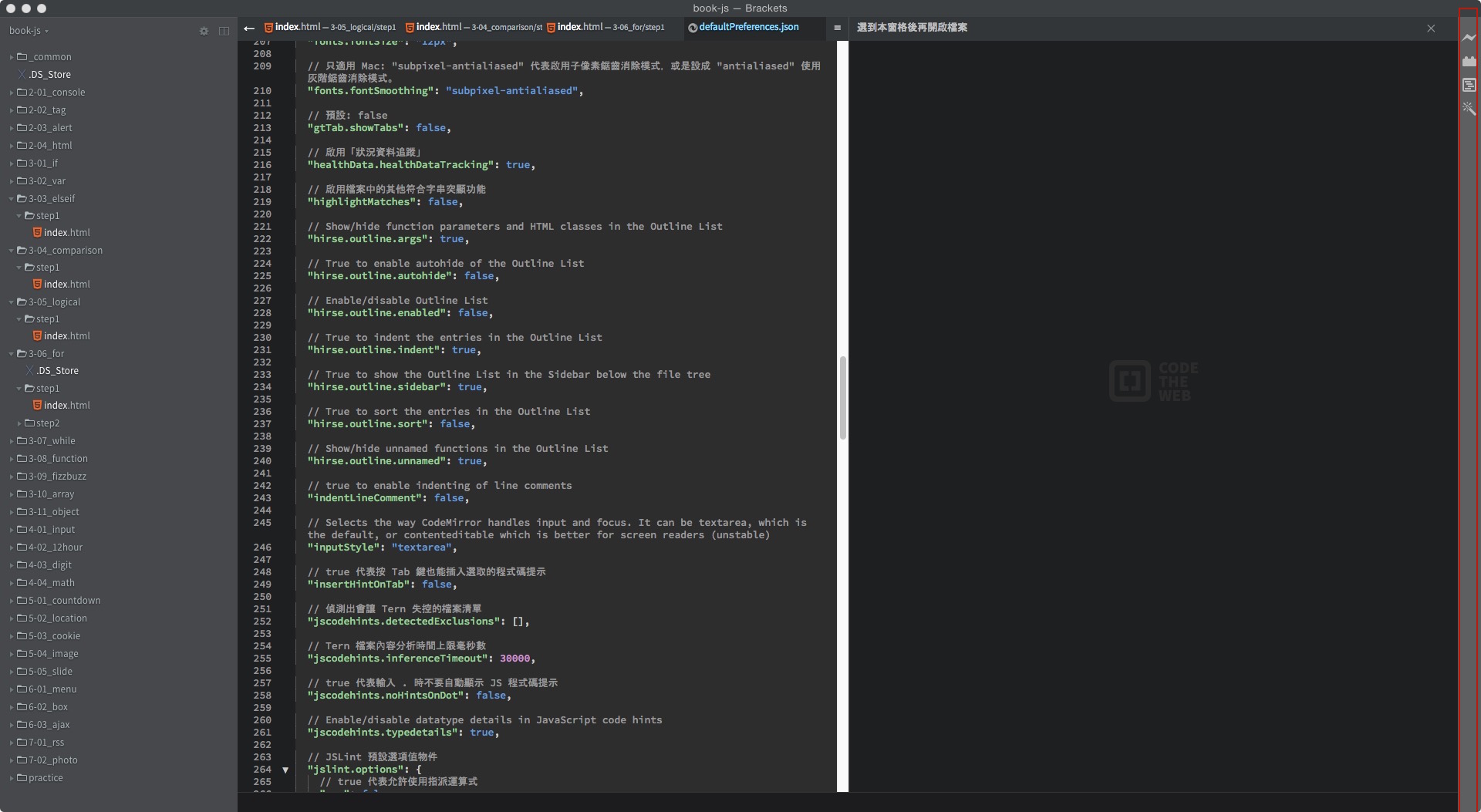Image resolution: width=1481 pixels, height=812 pixels.
Task: Toggle split view icon beside the gear
Action: 224,31
